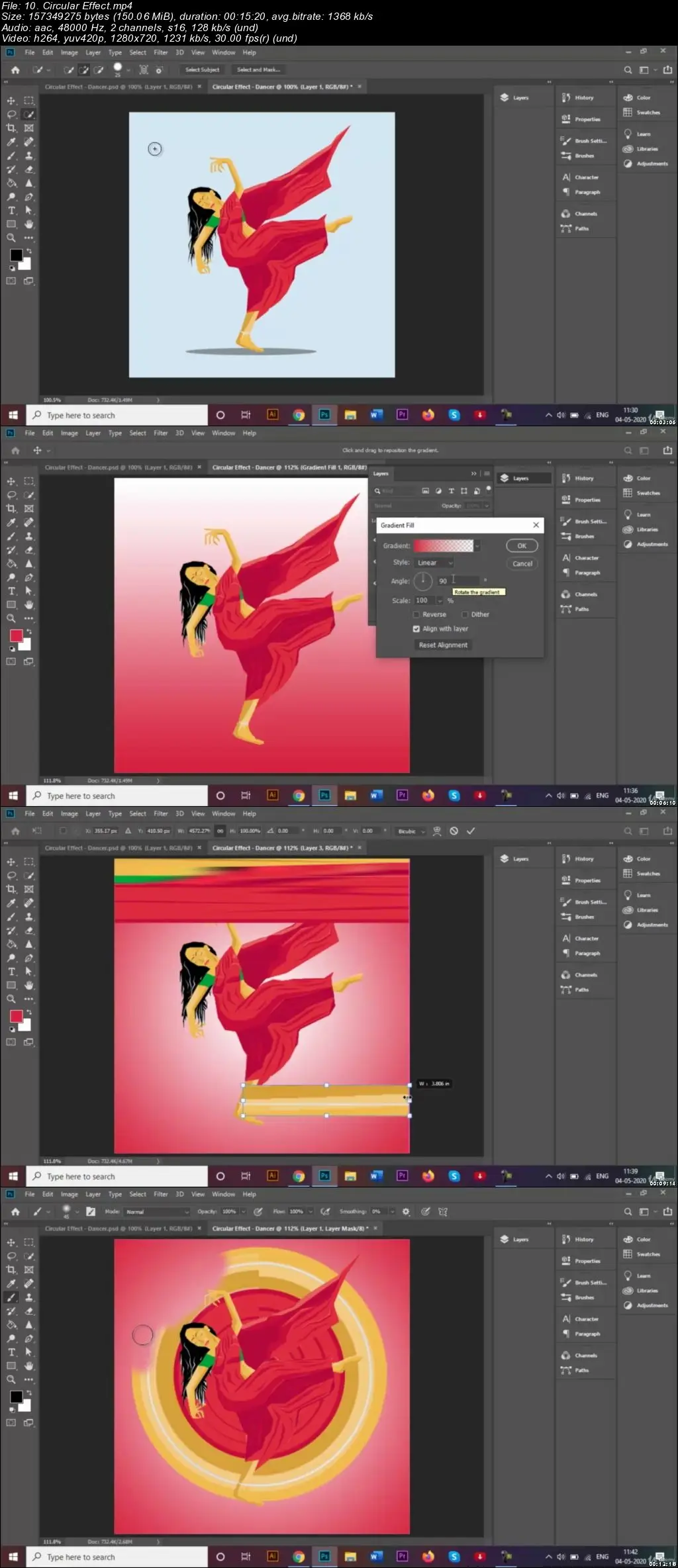Select the Brush tool in the Layer Mask frame

pos(11,1298)
